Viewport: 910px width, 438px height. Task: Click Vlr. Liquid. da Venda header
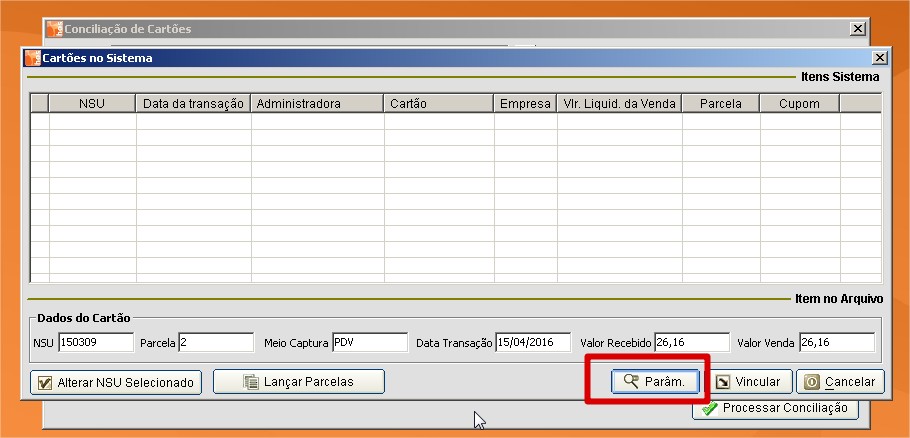[620, 104]
